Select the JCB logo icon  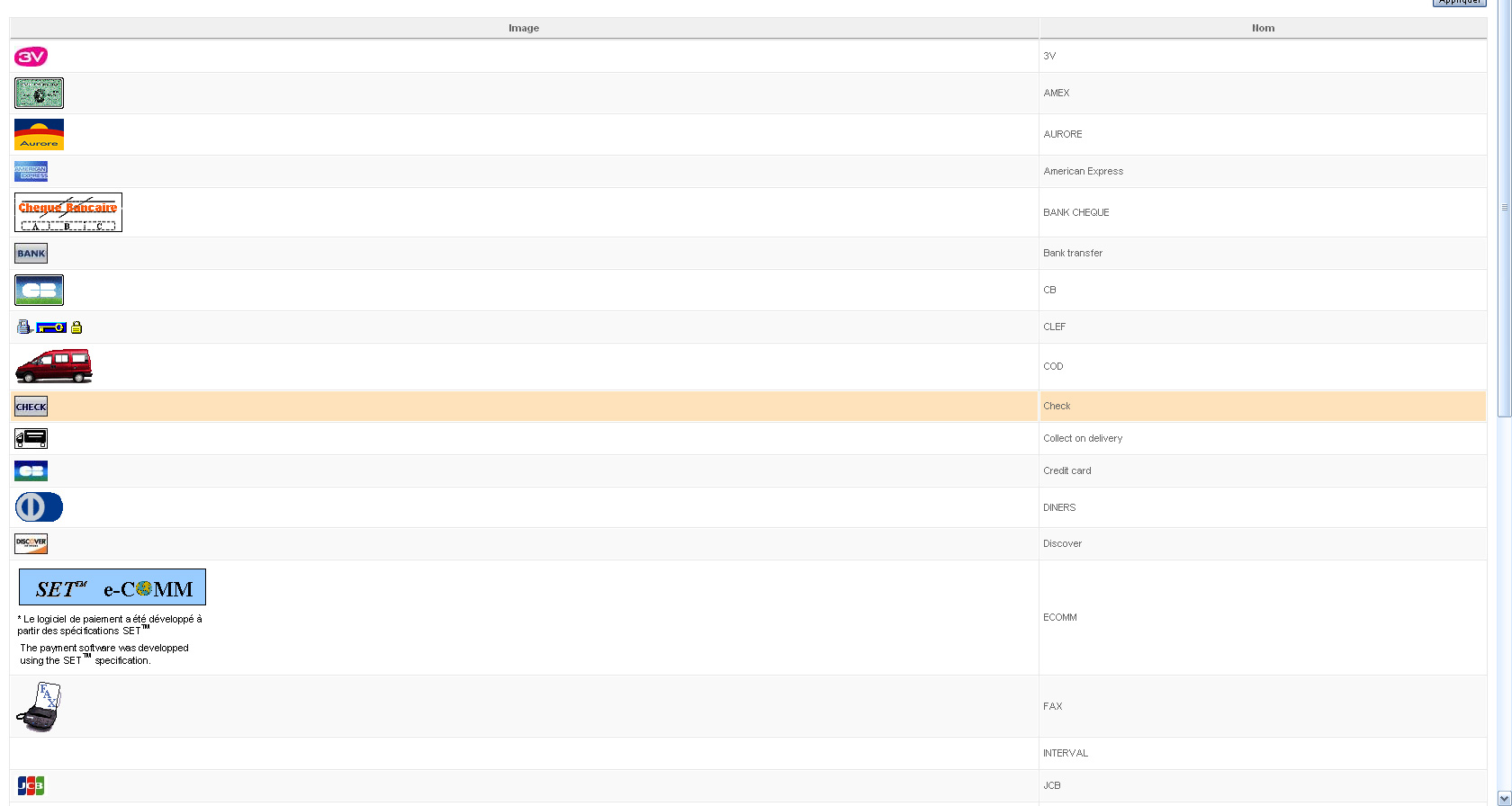tap(31, 785)
